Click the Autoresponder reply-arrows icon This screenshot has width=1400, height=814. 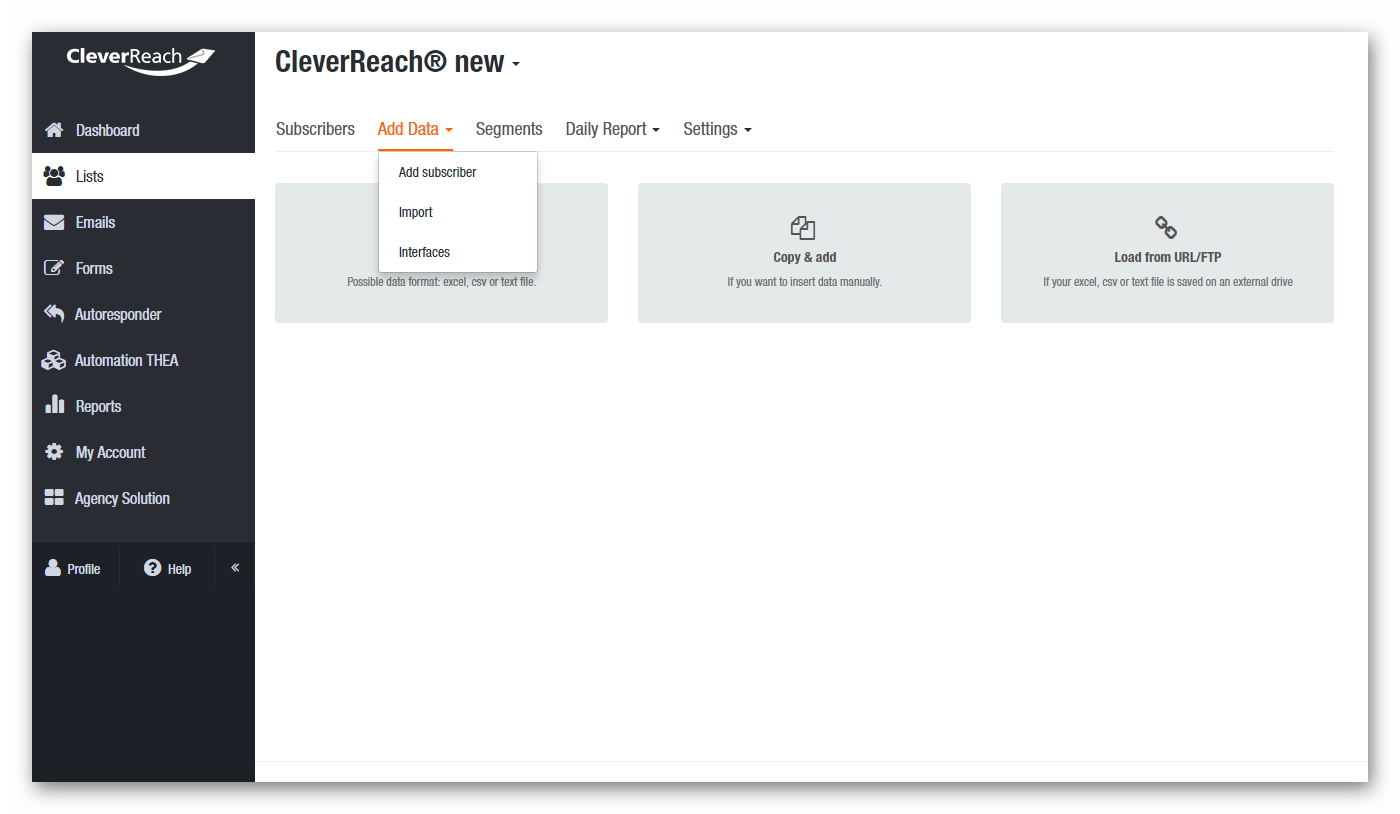pos(54,314)
